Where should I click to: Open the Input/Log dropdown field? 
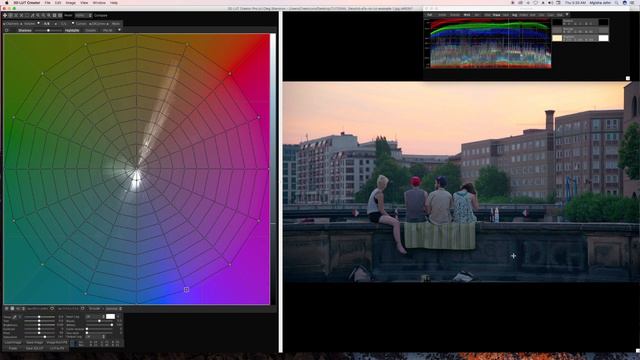point(95,317)
